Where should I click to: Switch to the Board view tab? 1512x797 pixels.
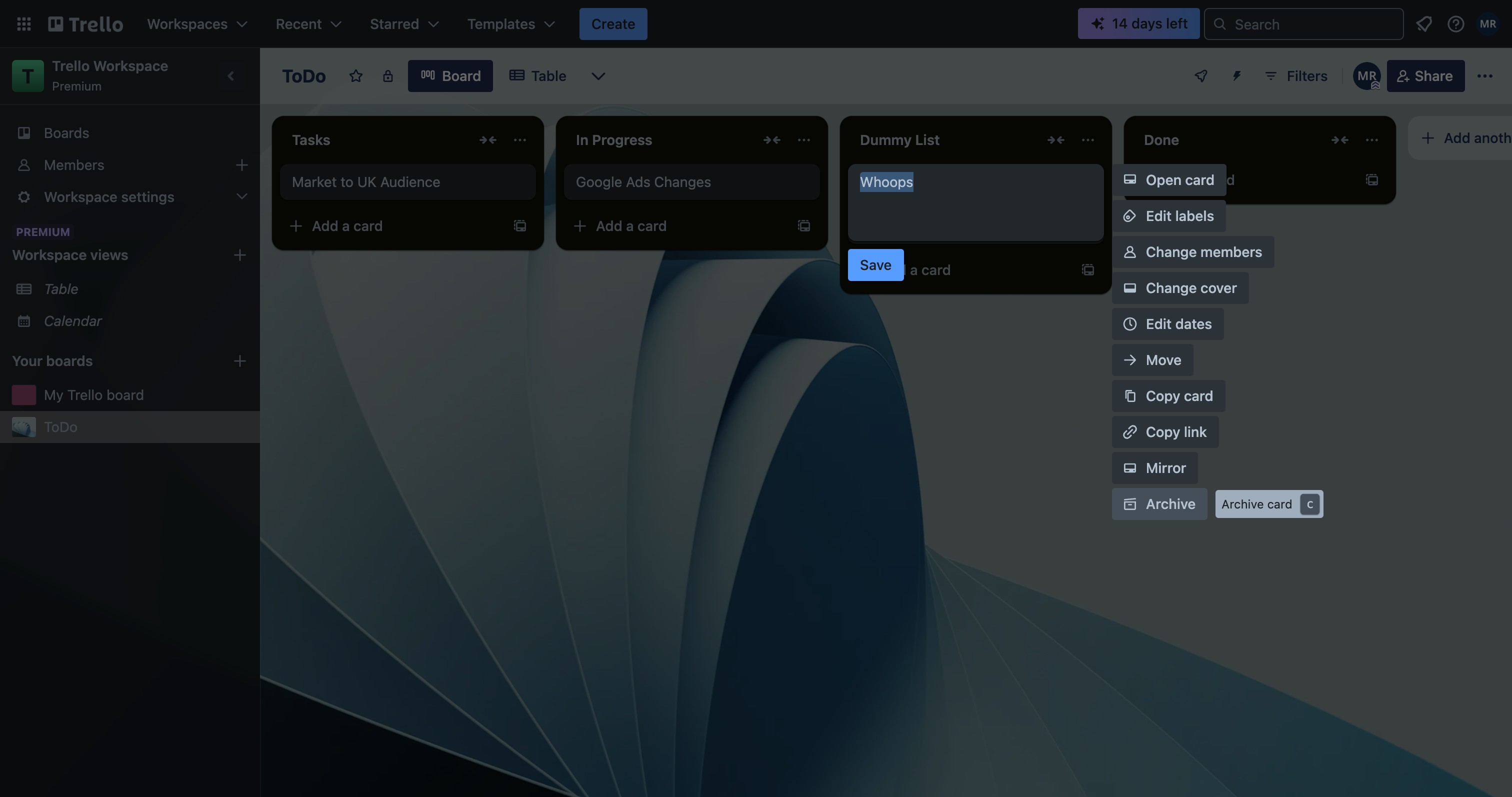(450, 75)
